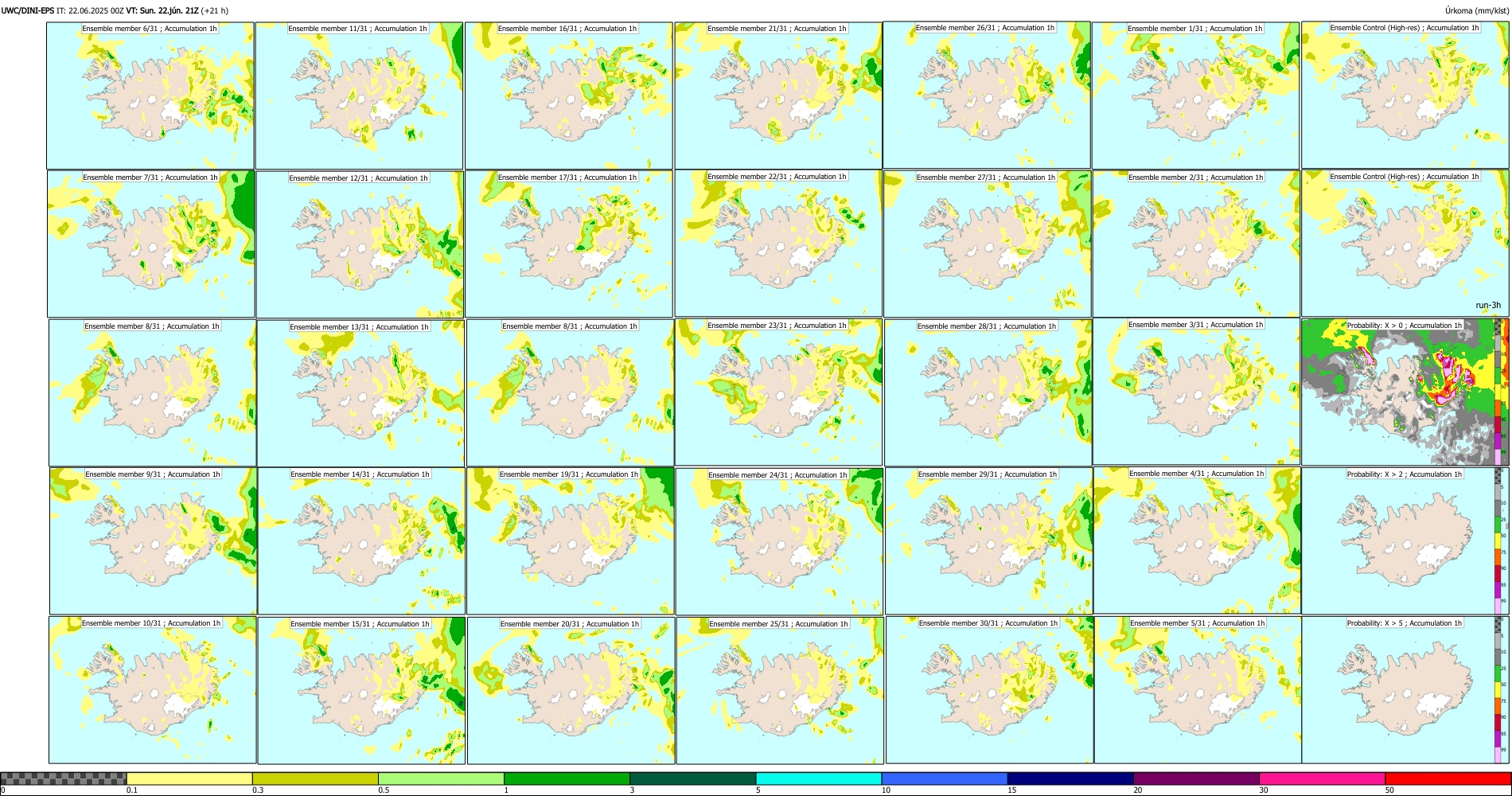Click the Ensemble member 16/31 map

[x=568, y=96]
